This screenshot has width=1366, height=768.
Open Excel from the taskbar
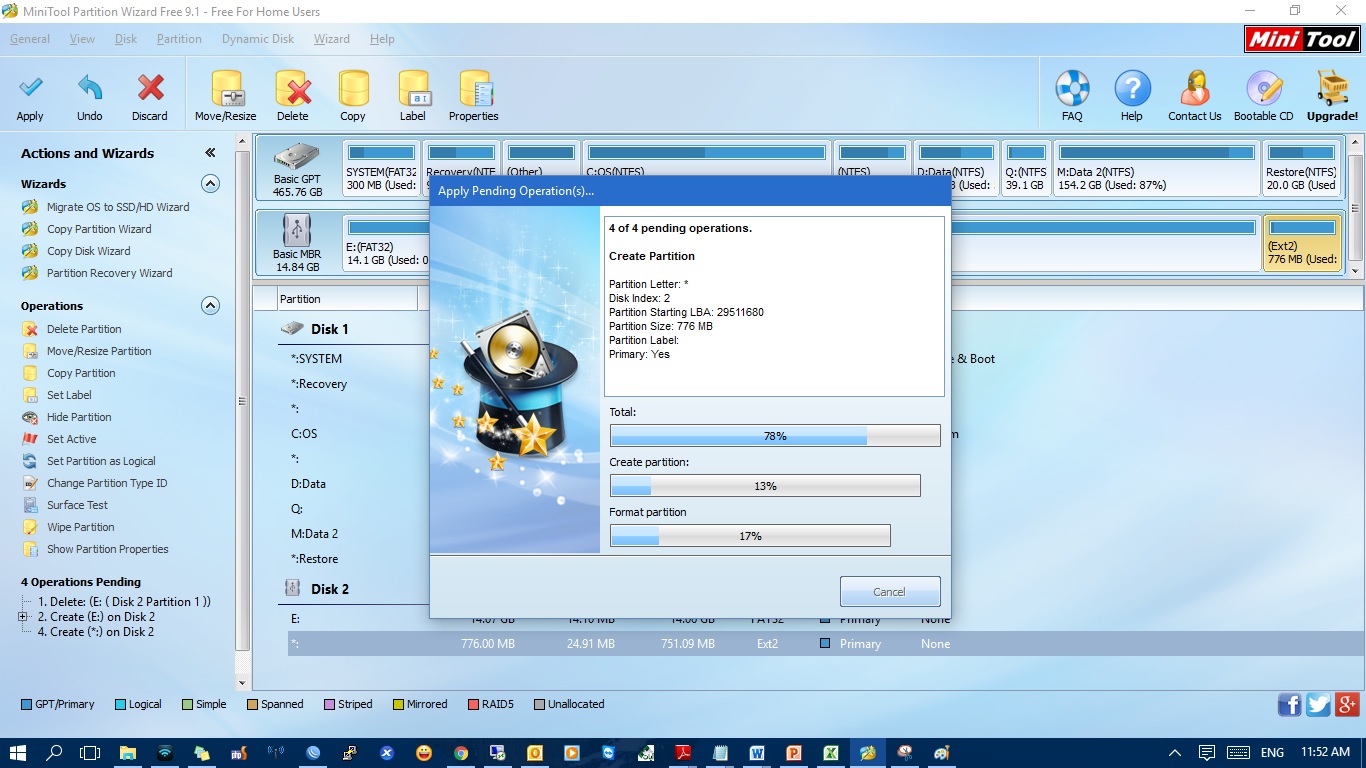click(x=830, y=753)
